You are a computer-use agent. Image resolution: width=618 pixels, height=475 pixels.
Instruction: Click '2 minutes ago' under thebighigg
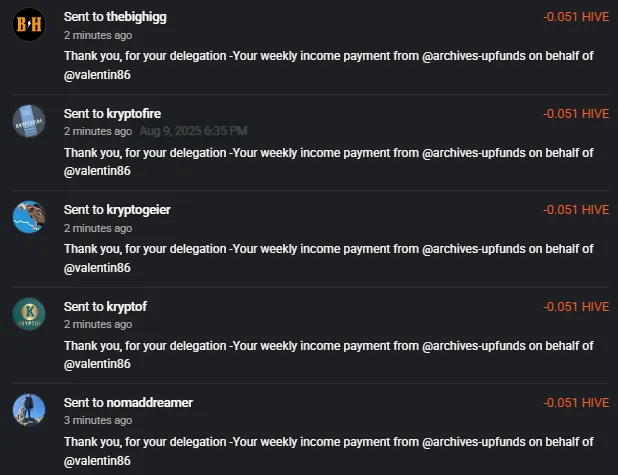point(98,35)
